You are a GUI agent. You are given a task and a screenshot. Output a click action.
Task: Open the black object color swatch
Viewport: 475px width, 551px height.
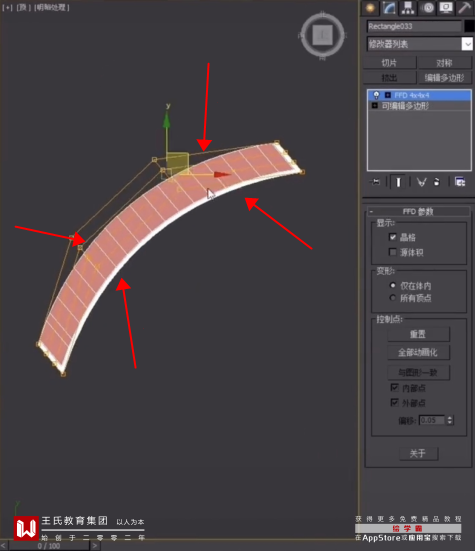[x=469, y=26]
